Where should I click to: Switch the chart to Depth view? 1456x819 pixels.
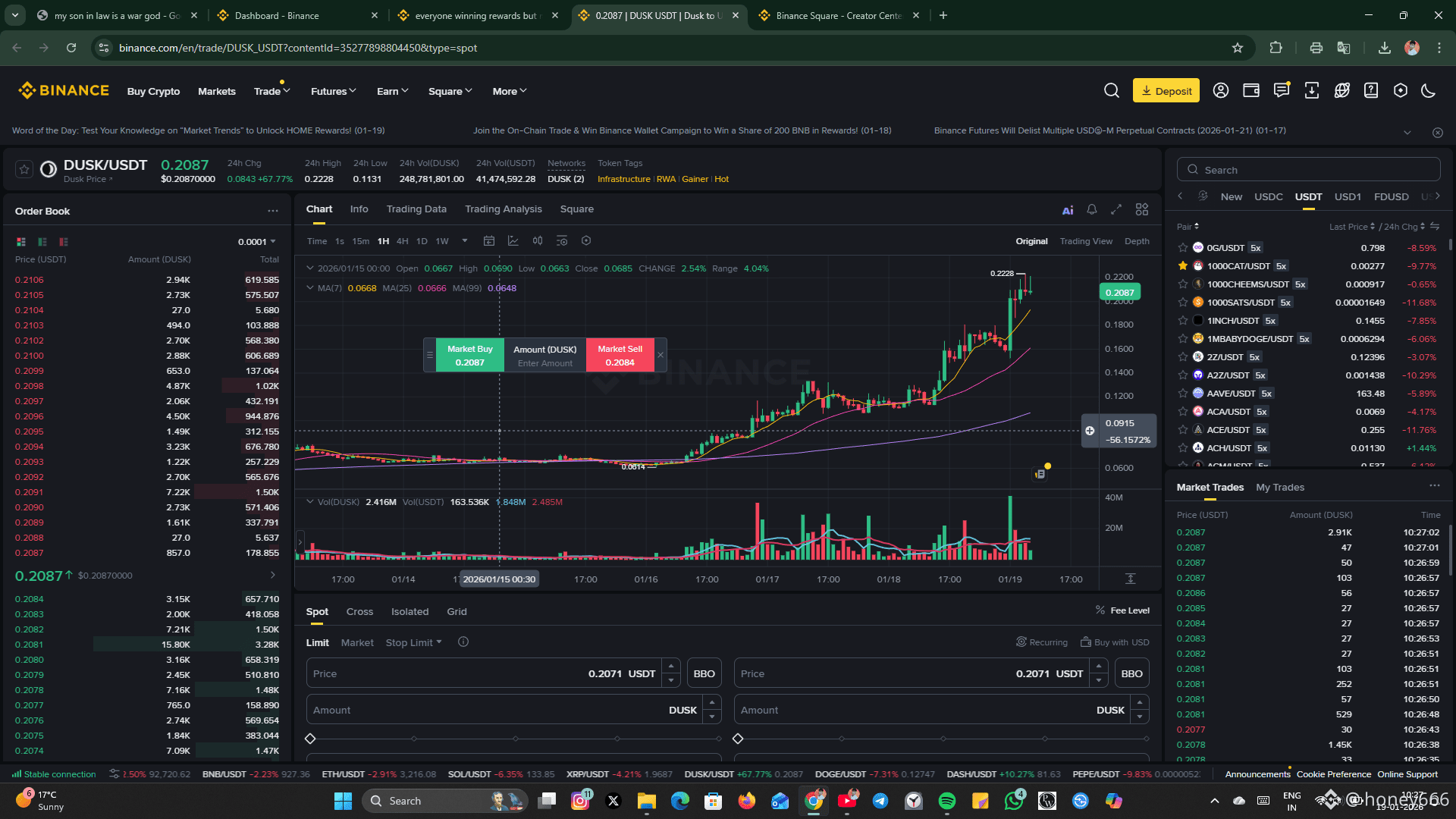[x=1137, y=241]
